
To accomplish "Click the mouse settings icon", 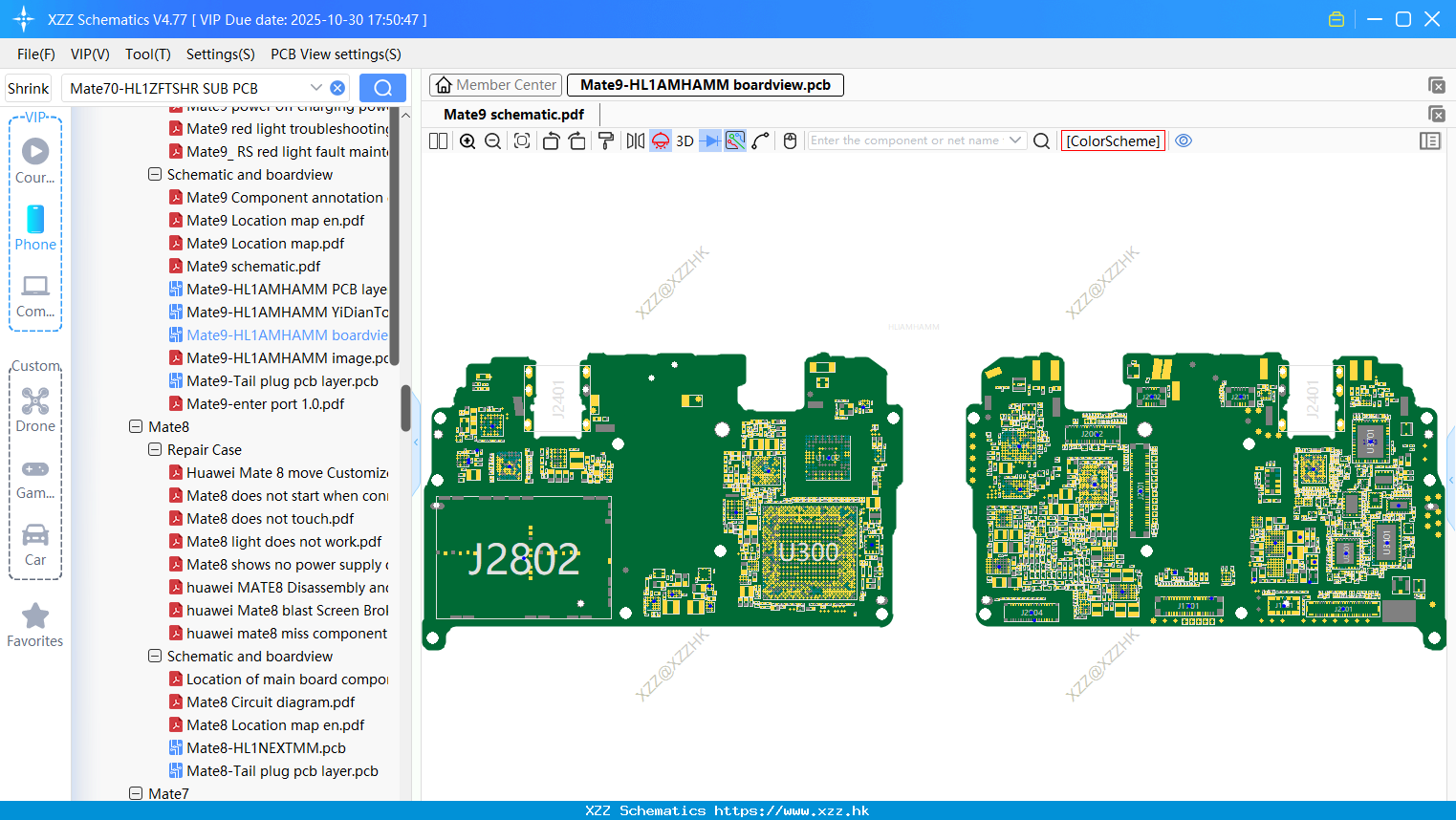I will pos(790,141).
